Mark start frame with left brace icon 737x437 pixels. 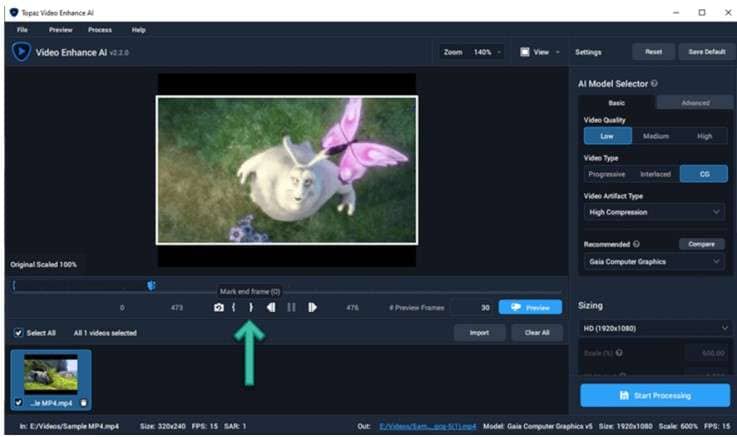(x=234, y=307)
